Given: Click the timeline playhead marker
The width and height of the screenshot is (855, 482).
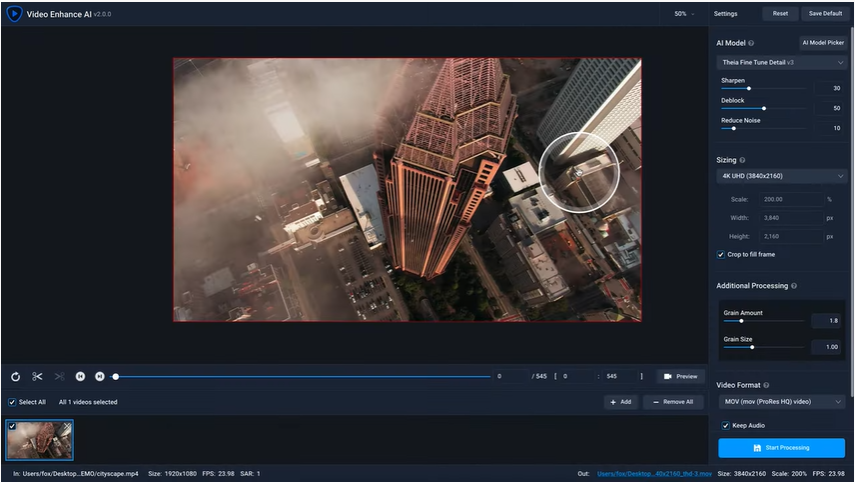Looking at the screenshot, I should (116, 376).
